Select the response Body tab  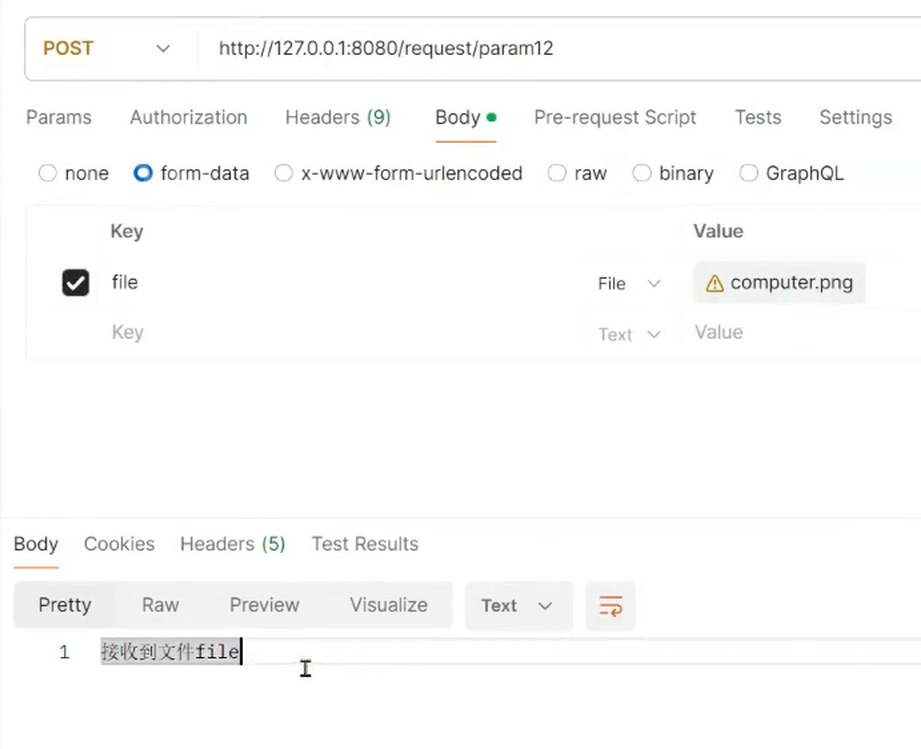(36, 544)
